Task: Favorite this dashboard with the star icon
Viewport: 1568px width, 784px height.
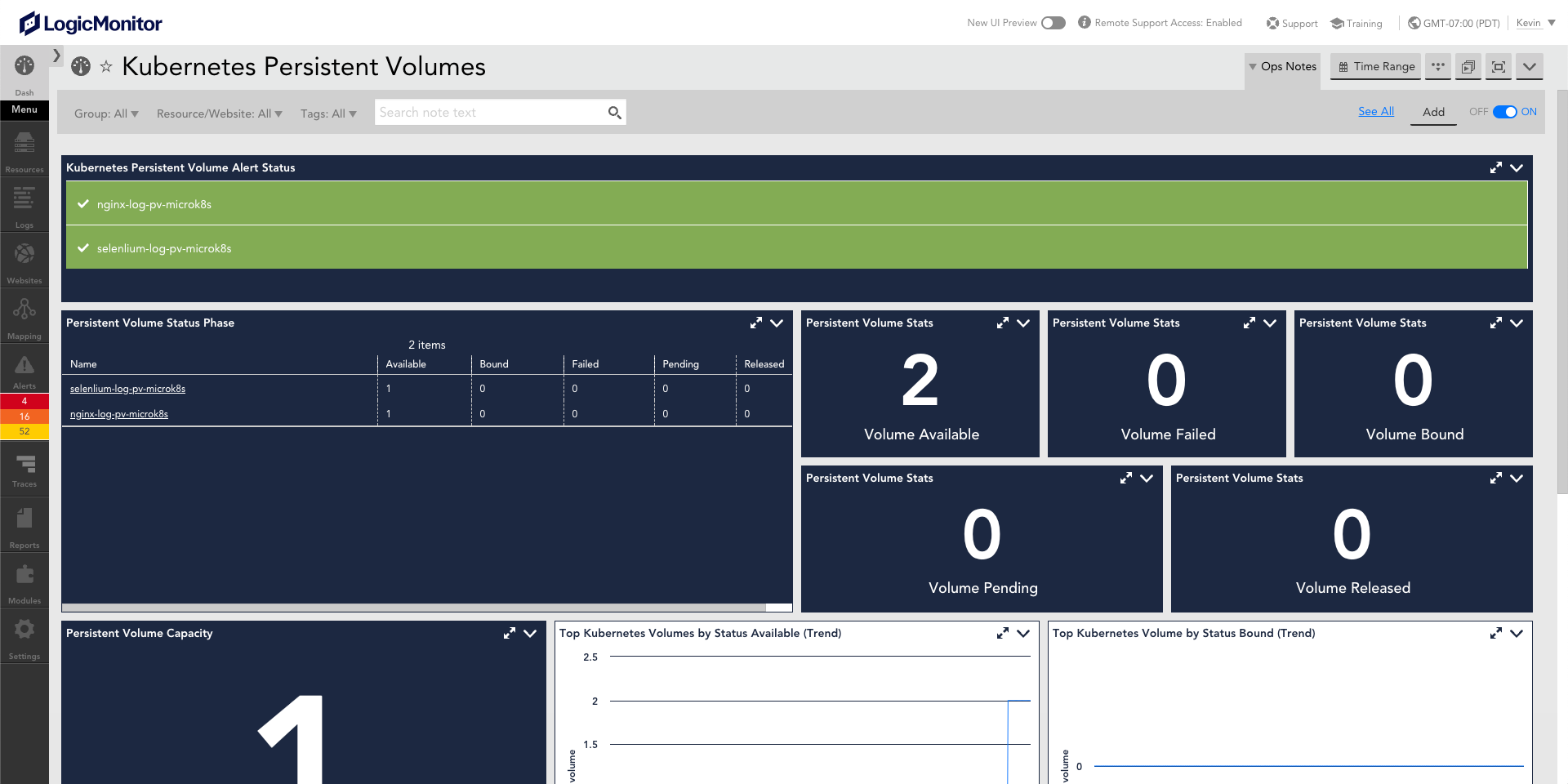Action: coord(106,67)
